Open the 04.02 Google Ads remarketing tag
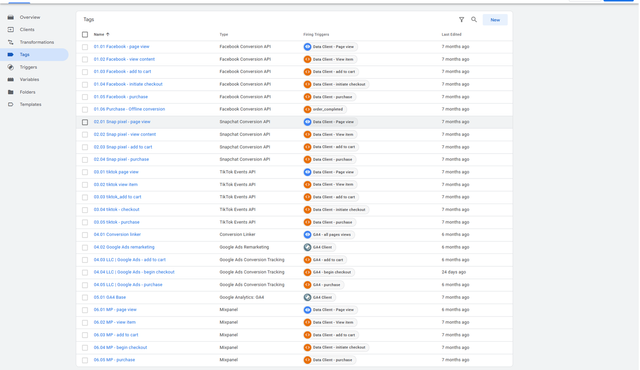The height and width of the screenshot is (370, 640). click(x=124, y=247)
